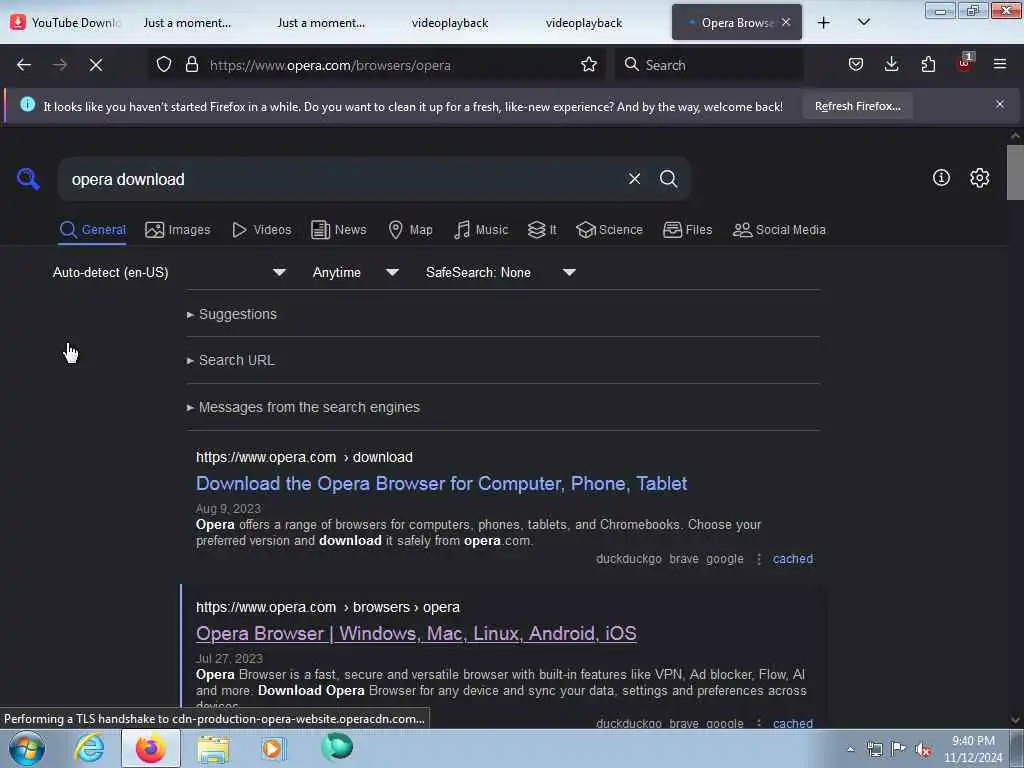The width and height of the screenshot is (1024, 768).
Task: Click the green round taskbar app icon
Action: [337, 747]
